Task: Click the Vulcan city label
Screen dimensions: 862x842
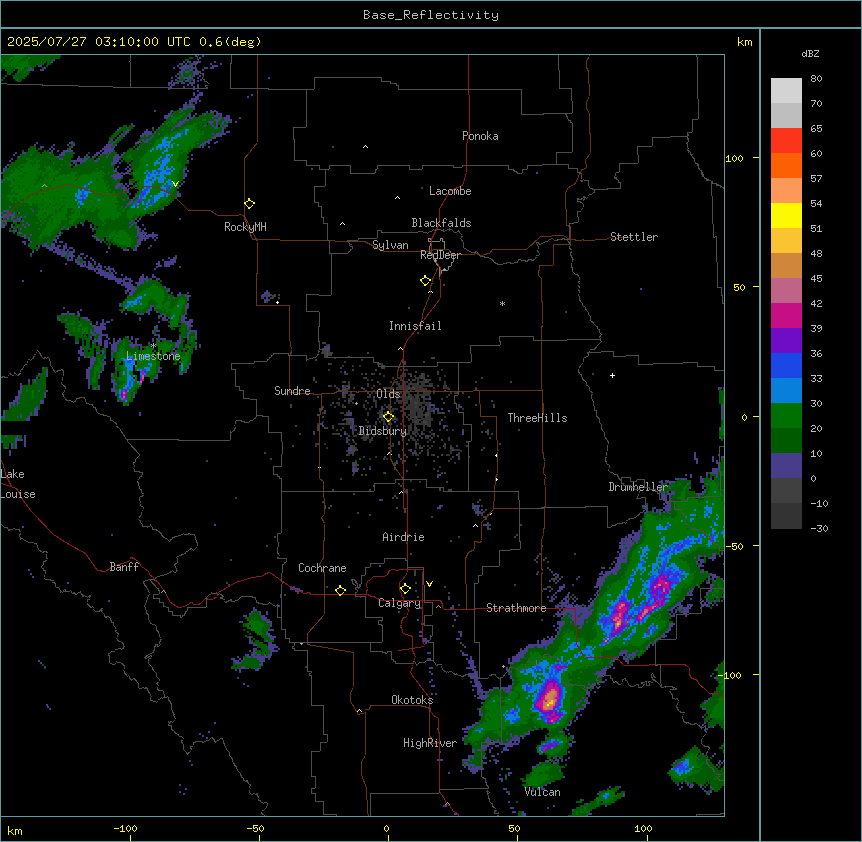Action: (542, 792)
